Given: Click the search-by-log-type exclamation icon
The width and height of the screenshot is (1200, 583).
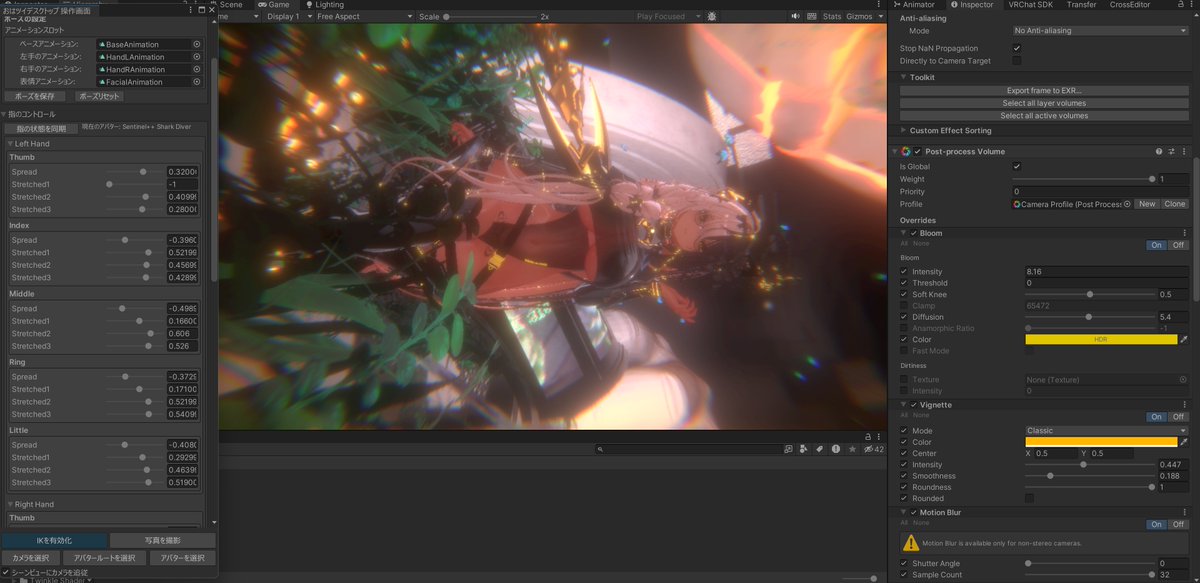Looking at the screenshot, I should (x=835, y=449).
